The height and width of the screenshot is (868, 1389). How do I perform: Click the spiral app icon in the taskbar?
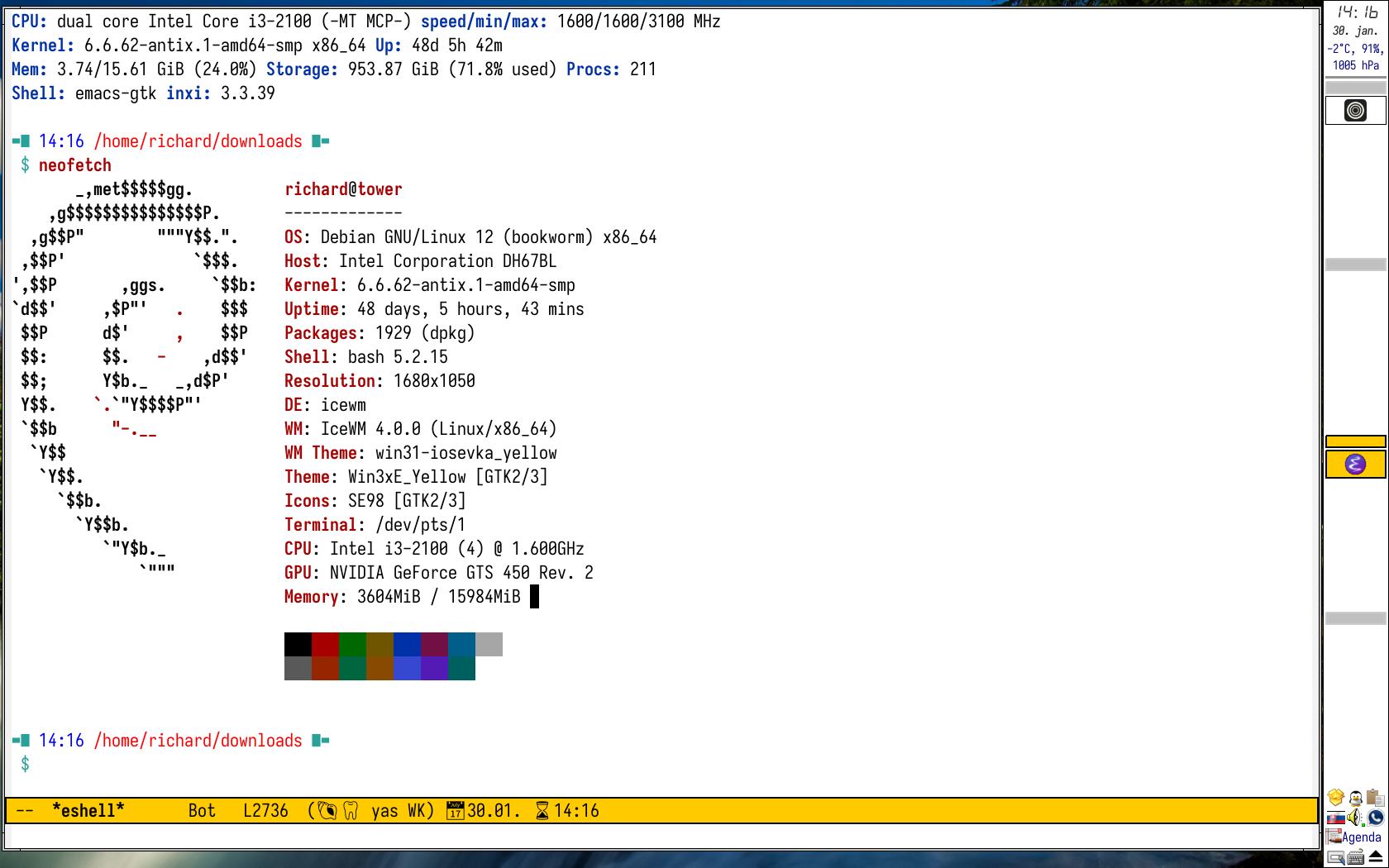click(x=1355, y=111)
